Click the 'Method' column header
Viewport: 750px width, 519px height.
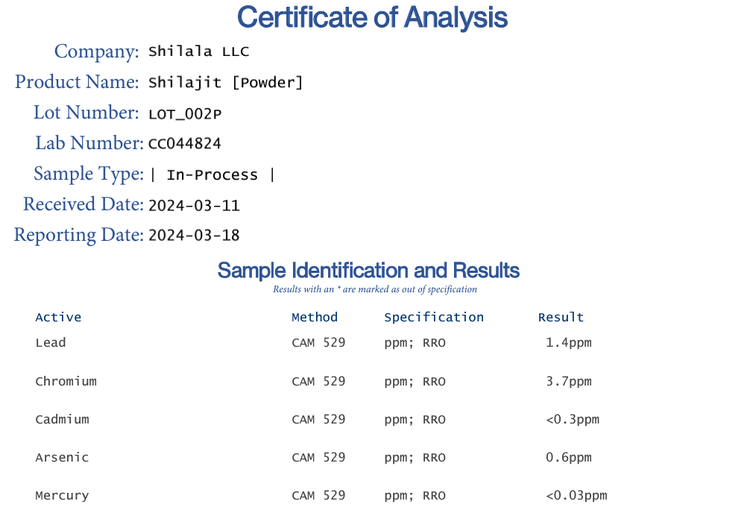pyautogui.click(x=315, y=317)
